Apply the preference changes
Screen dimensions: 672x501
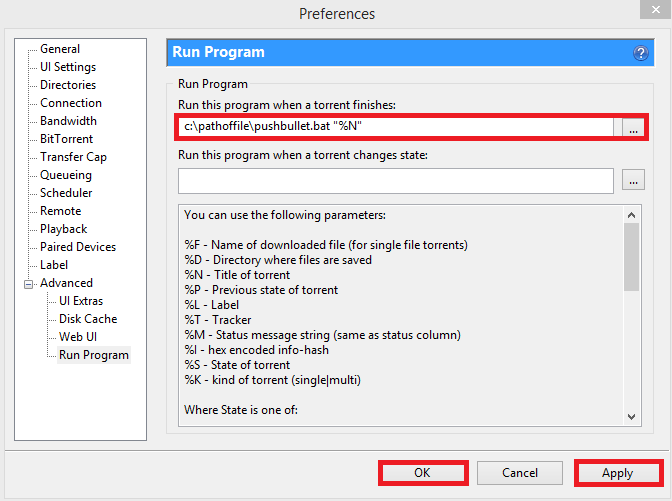click(x=617, y=473)
